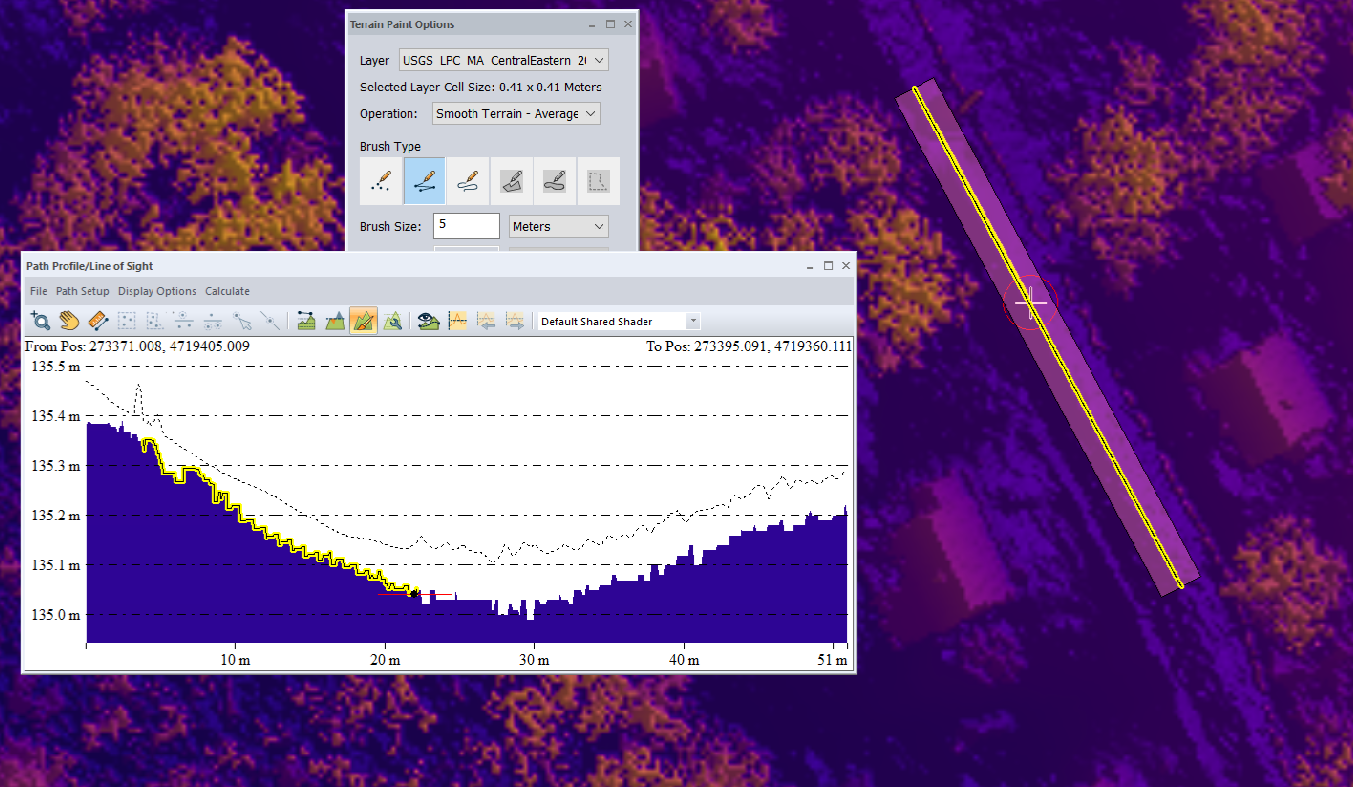
Task: Click the grayed diagonal line vertex icon
Action: (x=270, y=321)
